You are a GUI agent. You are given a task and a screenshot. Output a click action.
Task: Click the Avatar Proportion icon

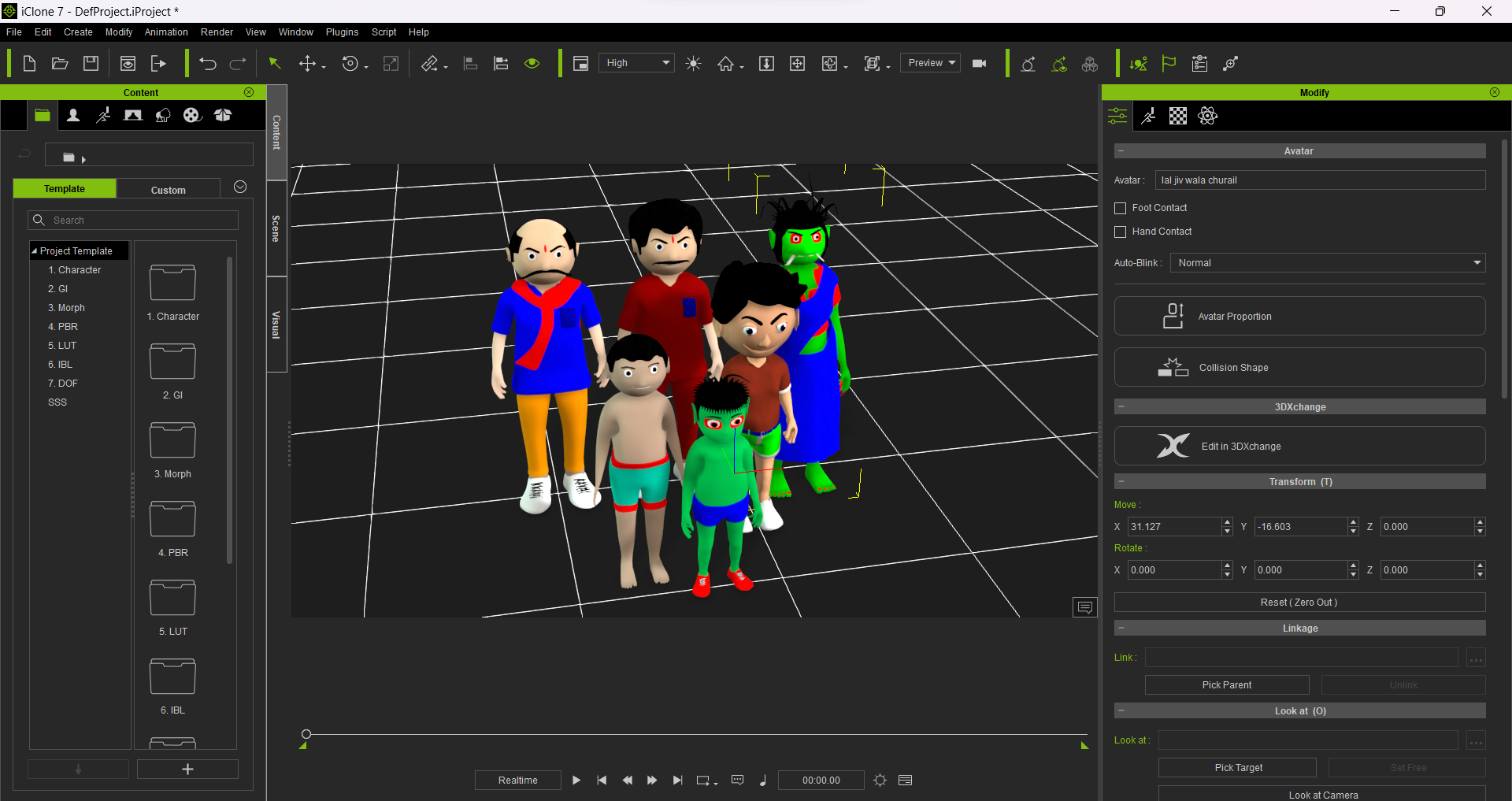coord(1173,316)
